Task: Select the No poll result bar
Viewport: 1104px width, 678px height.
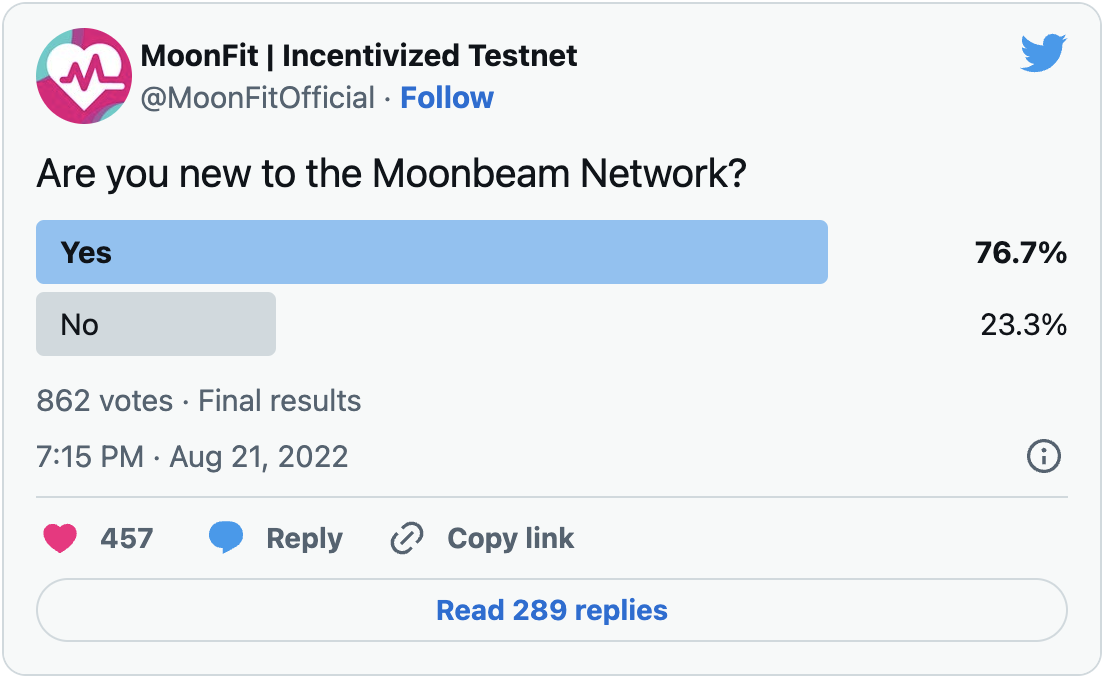Action: pyautogui.click(x=156, y=324)
